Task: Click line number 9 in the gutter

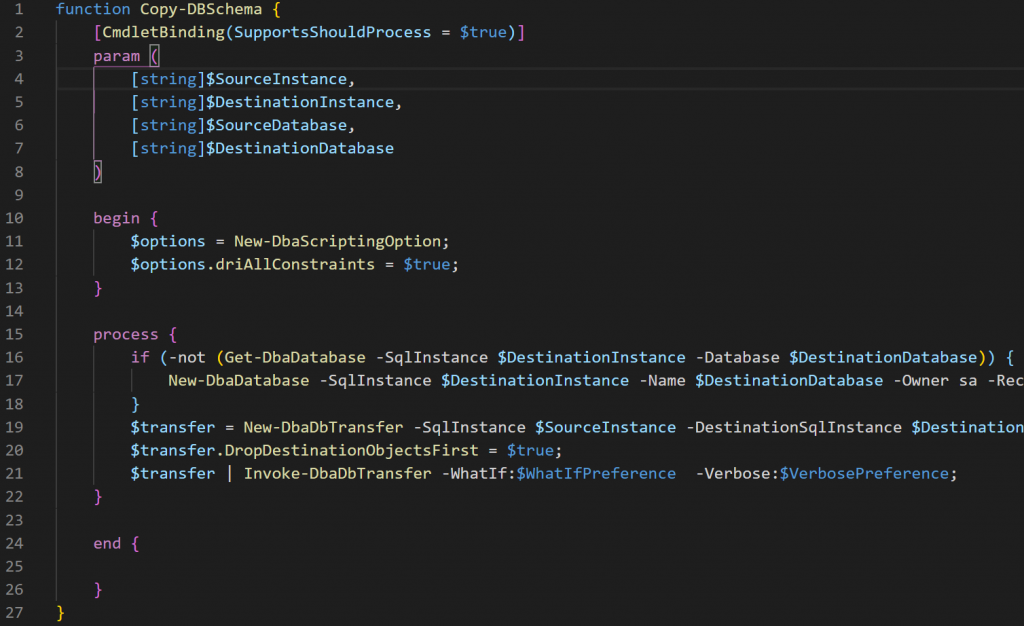Action: pos(18,195)
